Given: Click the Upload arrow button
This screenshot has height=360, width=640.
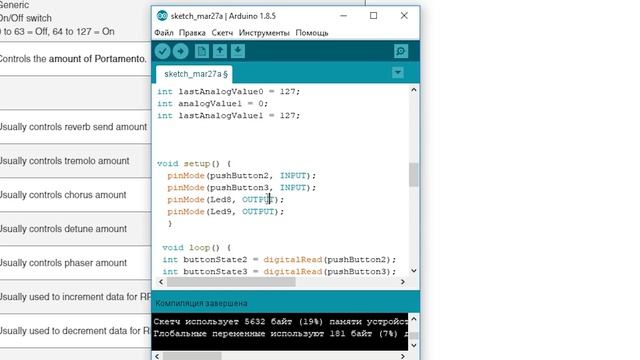Looking at the screenshot, I should (x=180, y=51).
